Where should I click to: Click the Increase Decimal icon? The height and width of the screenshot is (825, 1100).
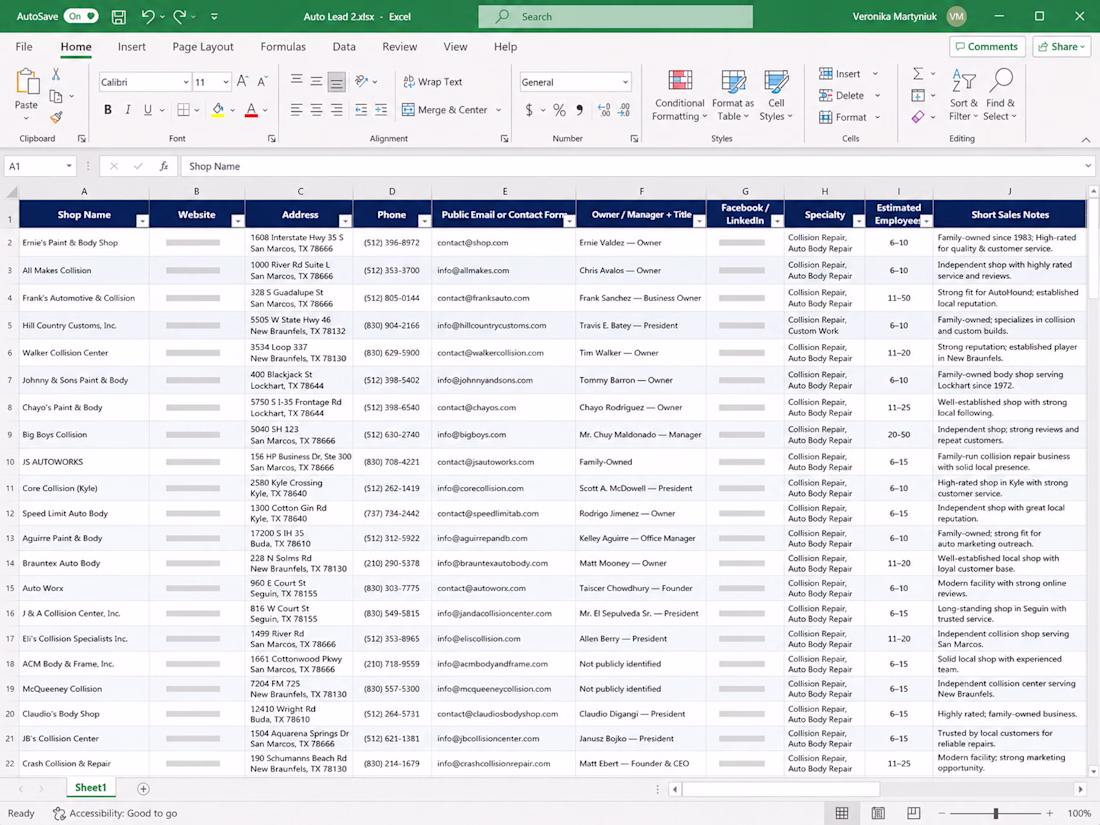pyautogui.click(x=604, y=109)
